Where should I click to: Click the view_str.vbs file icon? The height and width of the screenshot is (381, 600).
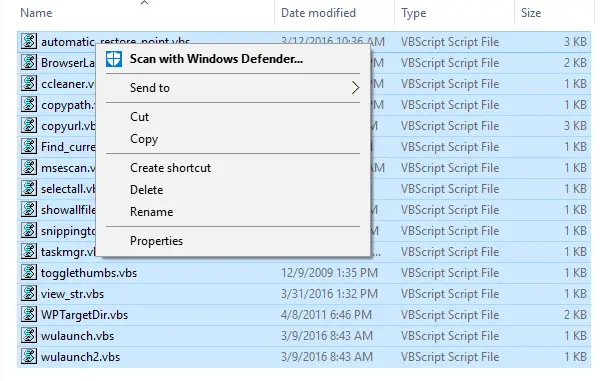tap(29, 294)
